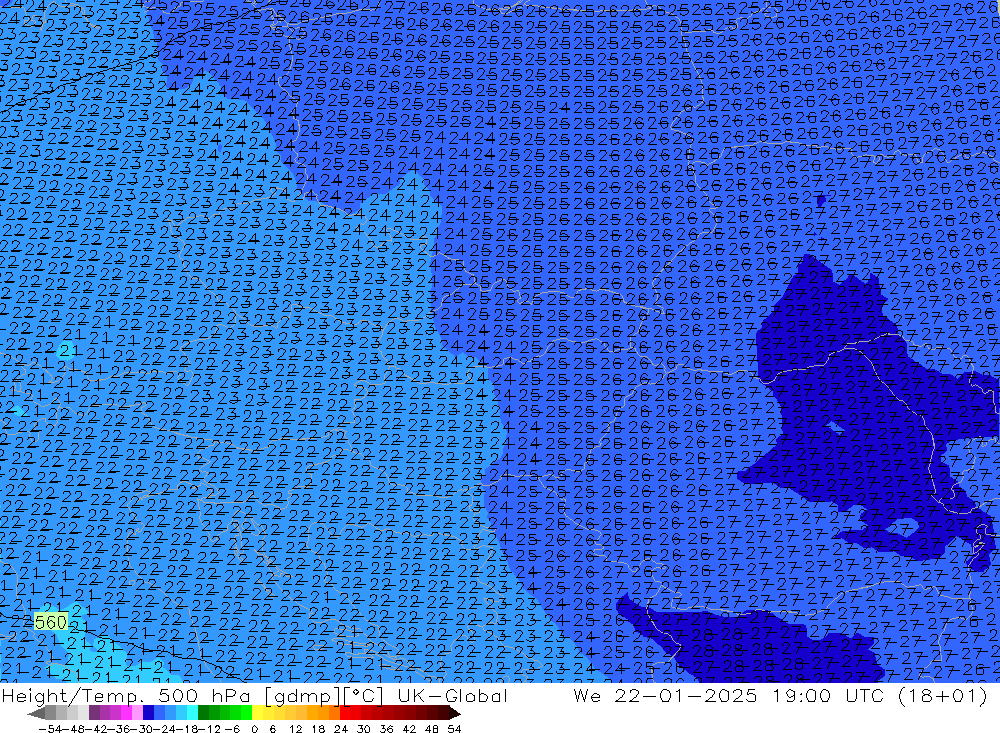Click the 12 legend value
The height and width of the screenshot is (733, 1000).
tap(295, 729)
